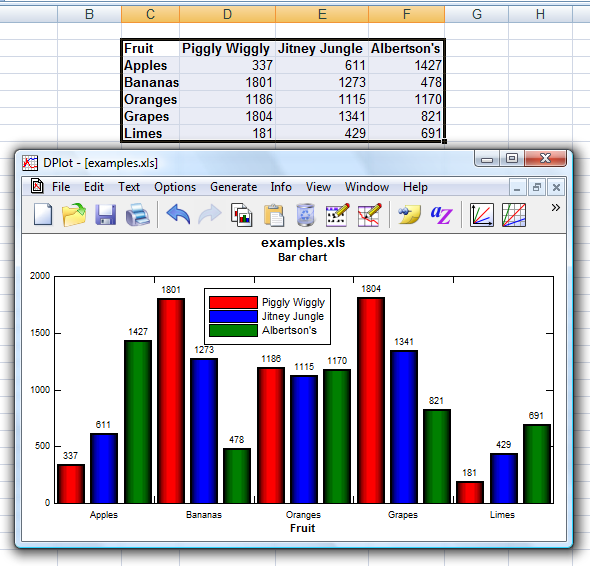
Task: Open a file with the folder icon
Action: pos(74,215)
